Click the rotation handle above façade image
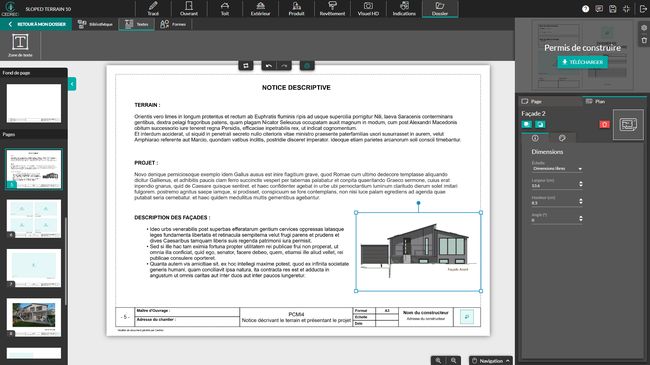 [418, 203]
